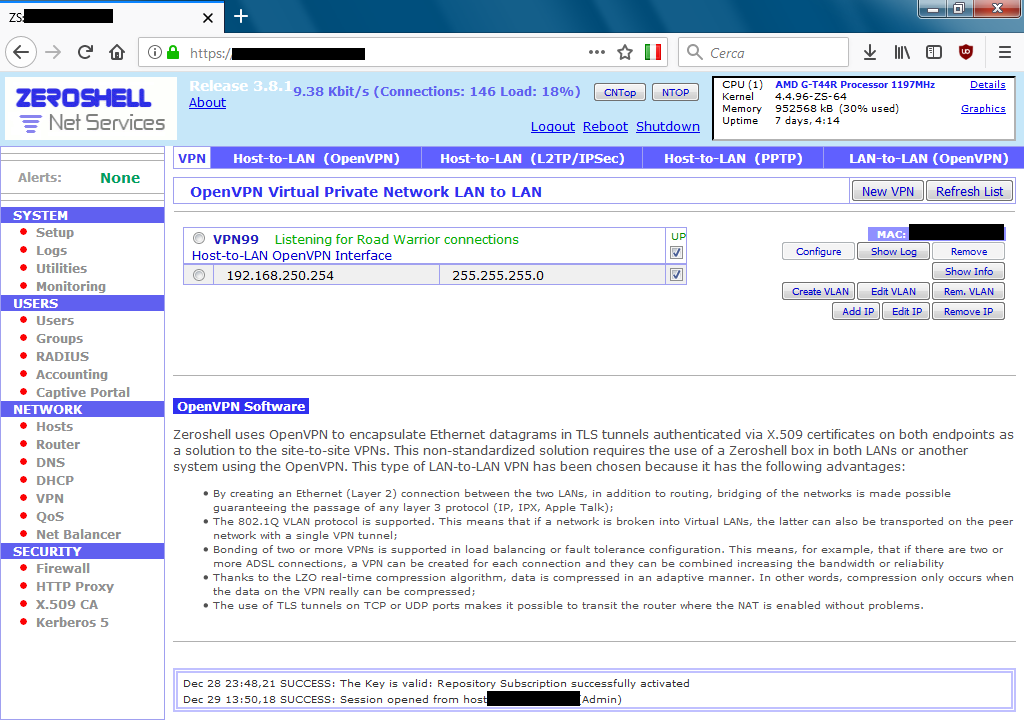
Task: Open Net Balancer in the sidebar
Action: click(x=78, y=534)
